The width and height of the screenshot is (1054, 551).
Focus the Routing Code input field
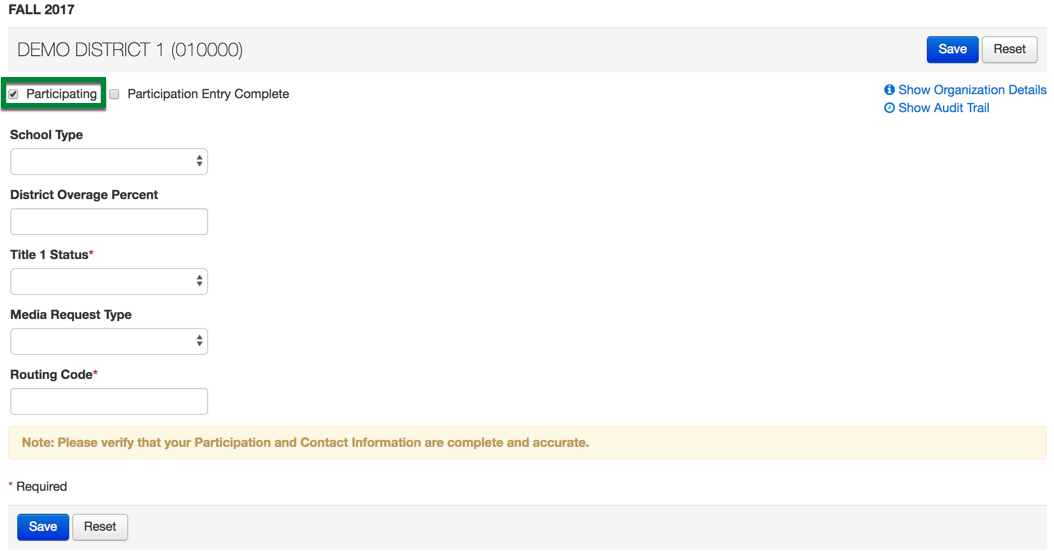(x=109, y=401)
